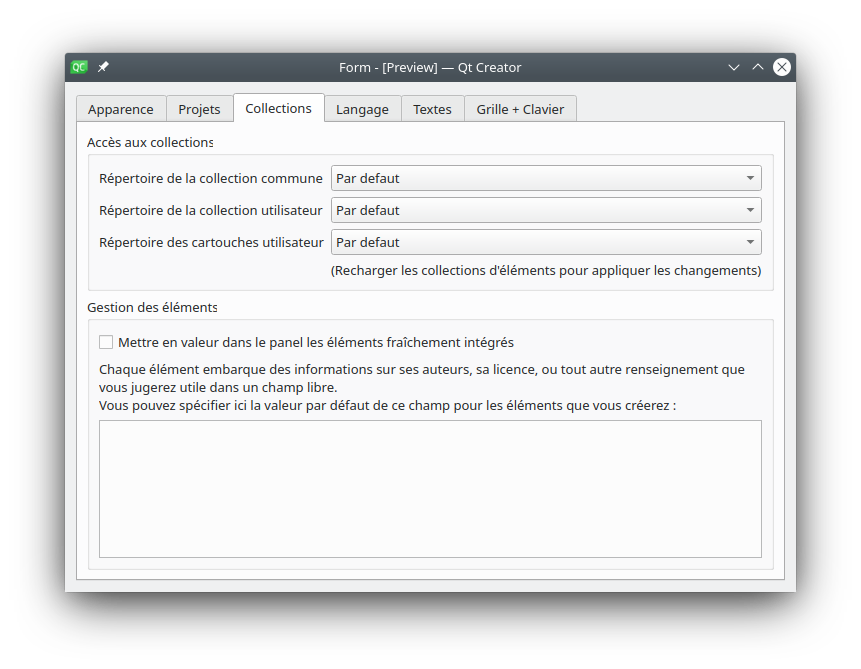Image resolution: width=861 pixels, height=669 pixels.
Task: Open the Projets tab
Action: pos(199,109)
